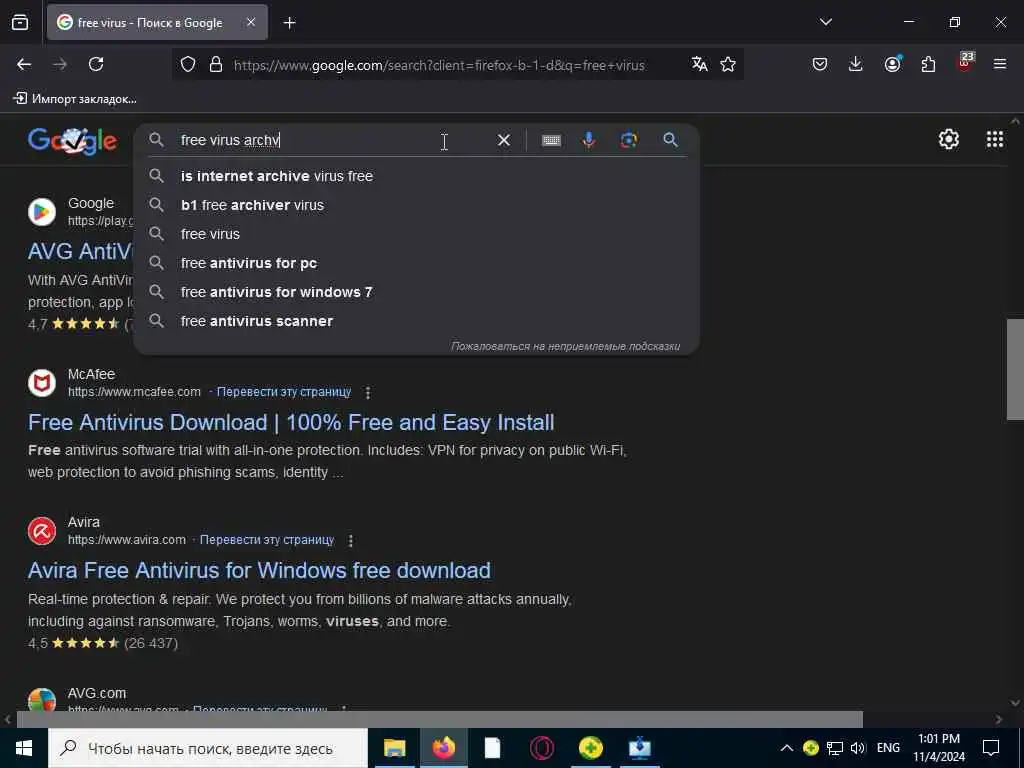Open Windows Start menu
The width and height of the screenshot is (1024, 768).
click(24, 748)
